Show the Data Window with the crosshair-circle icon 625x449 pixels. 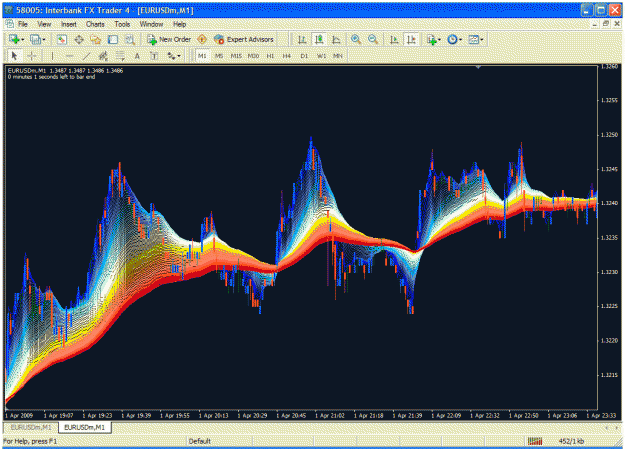click(79, 39)
